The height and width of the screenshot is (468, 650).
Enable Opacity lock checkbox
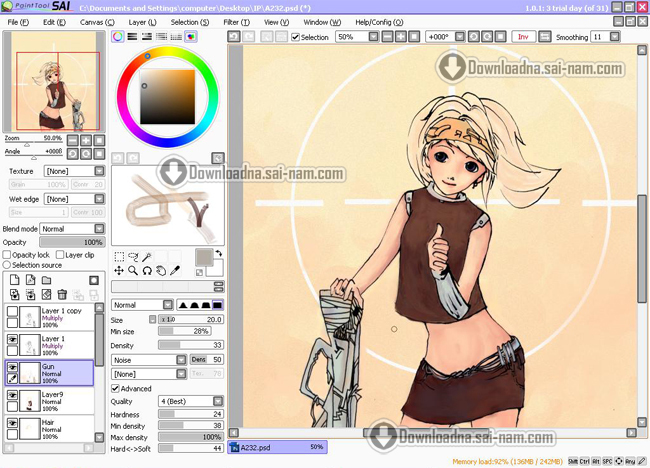(7, 255)
